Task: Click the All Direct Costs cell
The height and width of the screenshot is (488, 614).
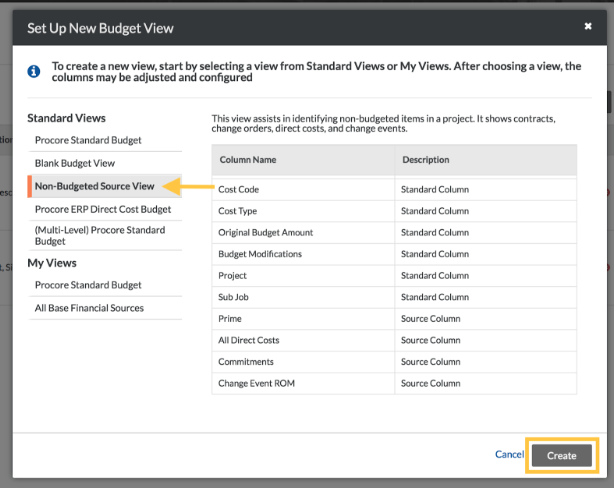Action: coord(303,340)
